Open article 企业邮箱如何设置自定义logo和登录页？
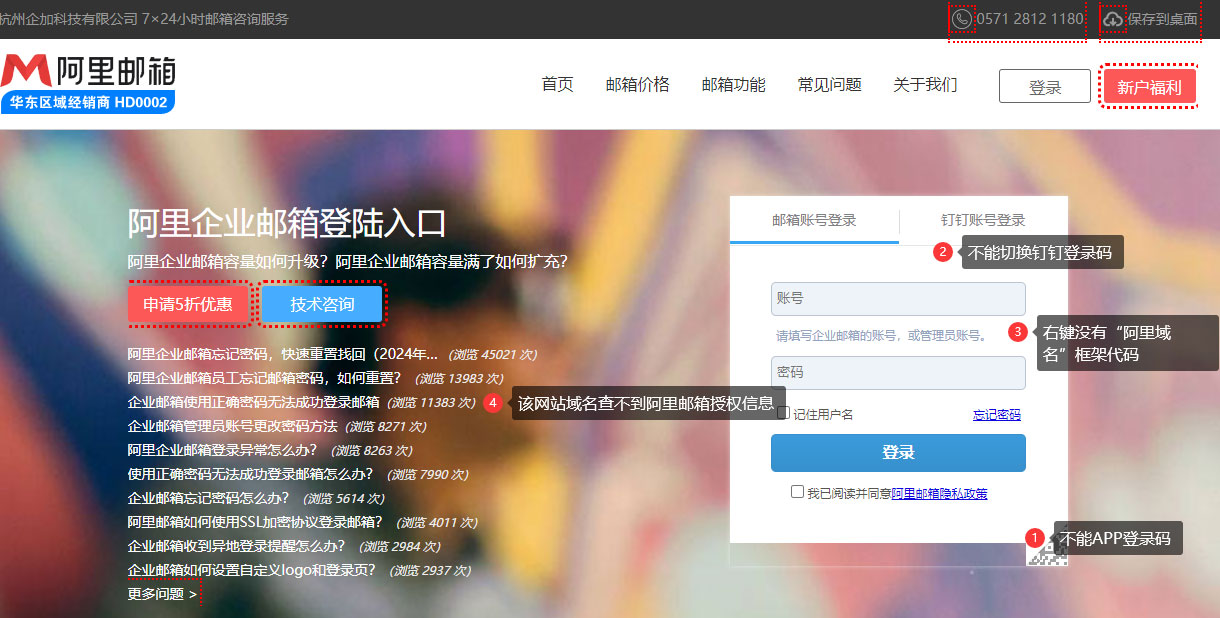 (252, 570)
